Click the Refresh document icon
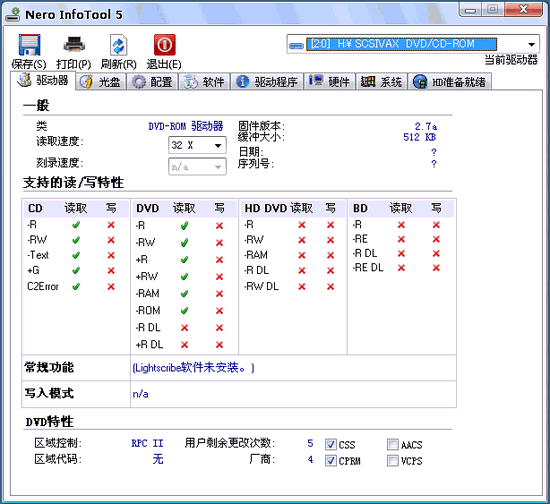 119,45
